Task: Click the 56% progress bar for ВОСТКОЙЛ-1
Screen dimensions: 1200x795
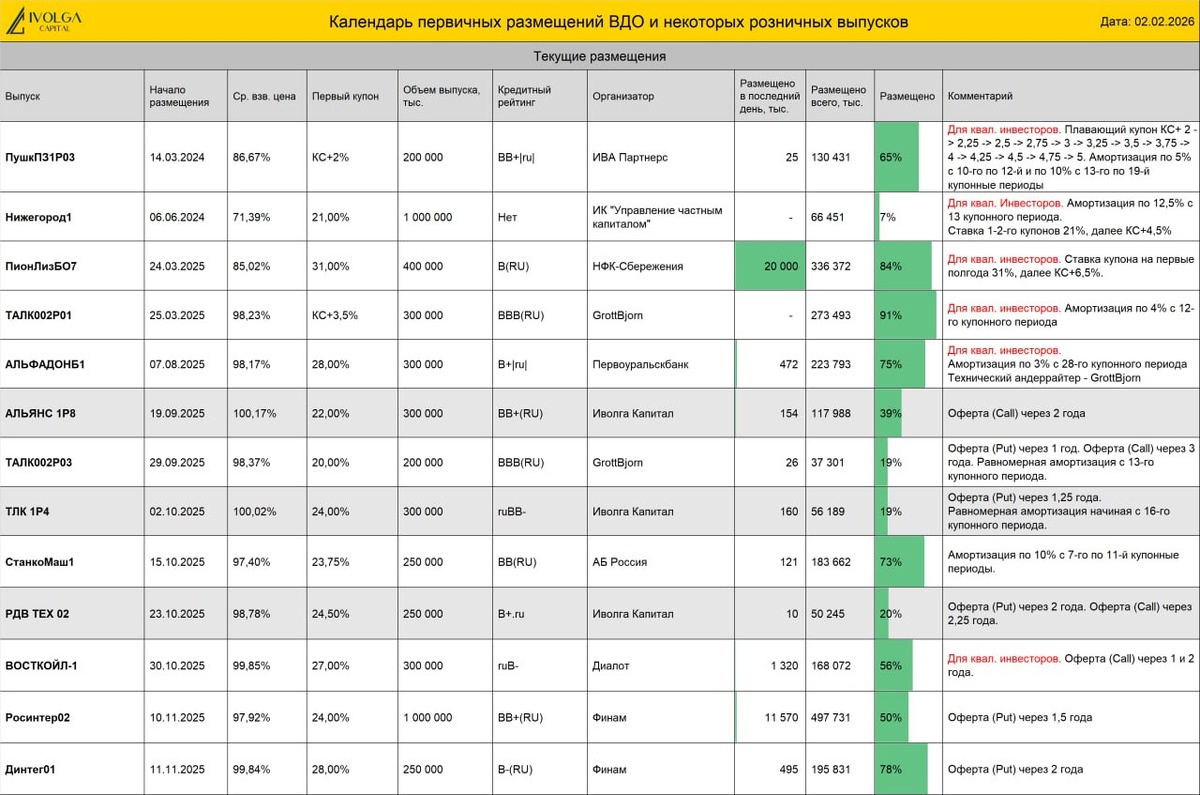Action: [x=895, y=665]
